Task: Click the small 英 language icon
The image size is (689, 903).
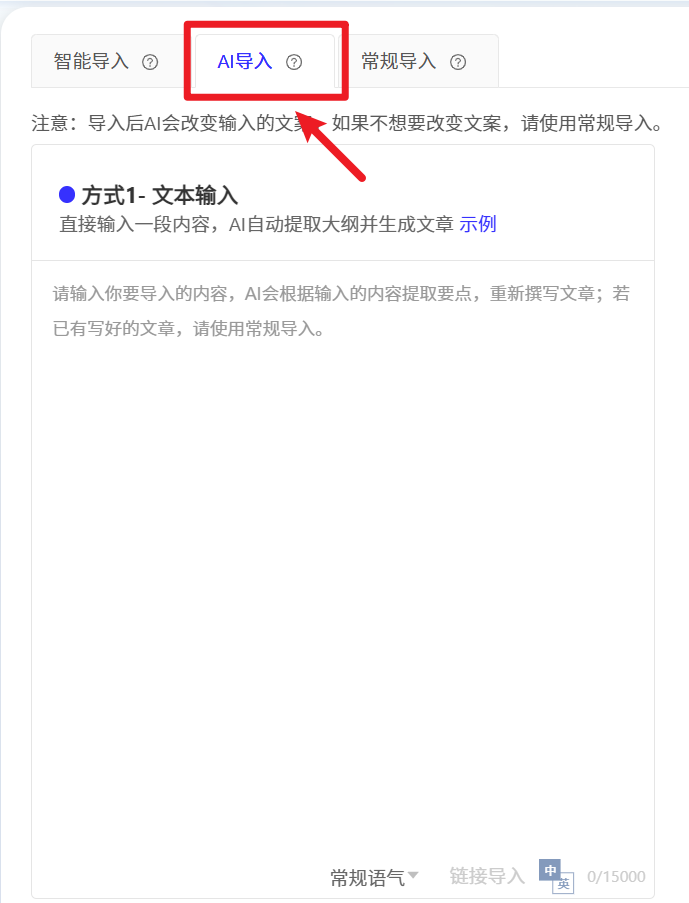Action: 563,884
